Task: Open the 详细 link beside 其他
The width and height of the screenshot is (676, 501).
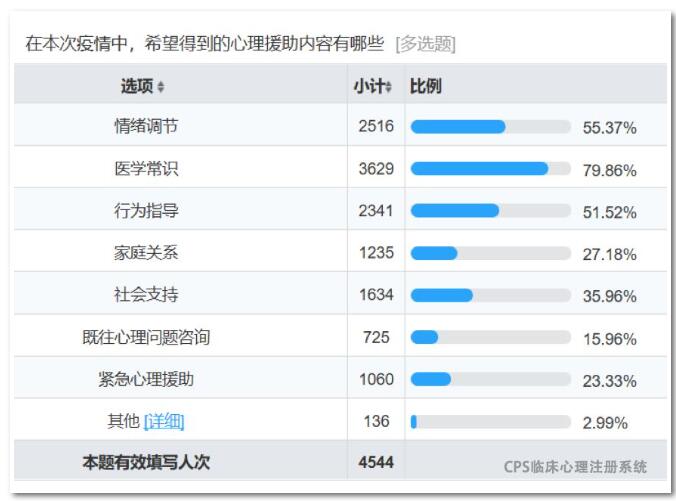Action: tap(164, 421)
